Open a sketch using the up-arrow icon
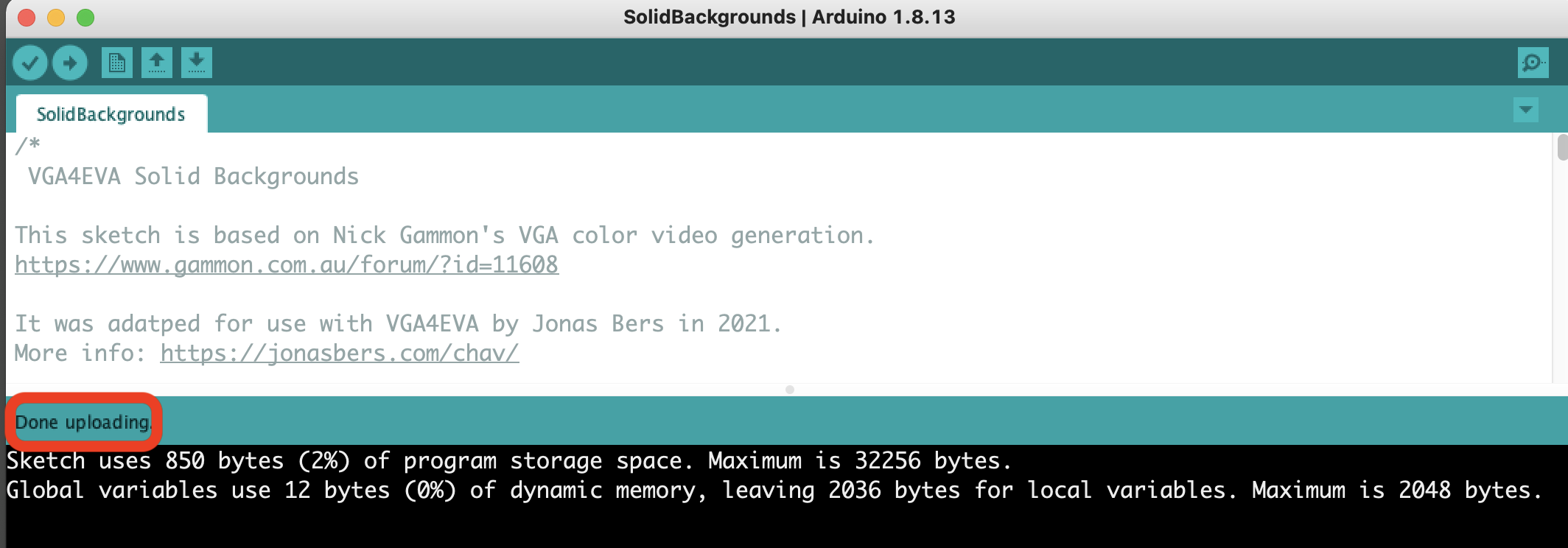Screen dimensions: 1568x548 (x=157, y=63)
